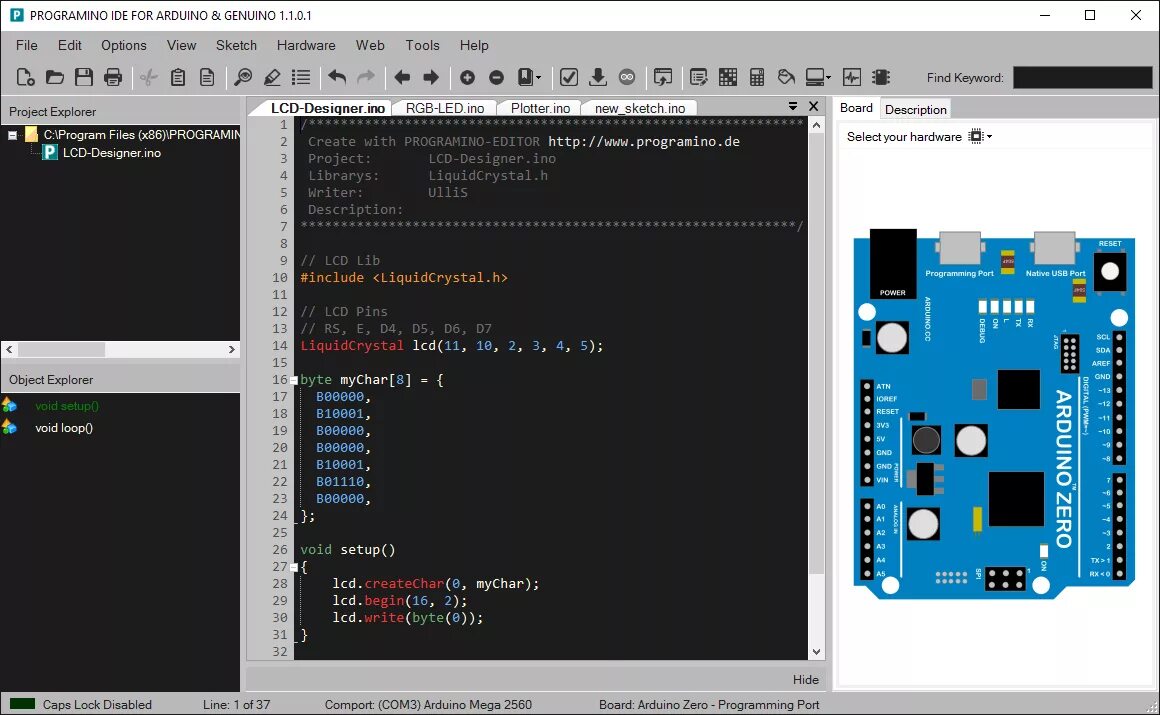Open the Sketch menu
1160x715 pixels.
click(236, 45)
